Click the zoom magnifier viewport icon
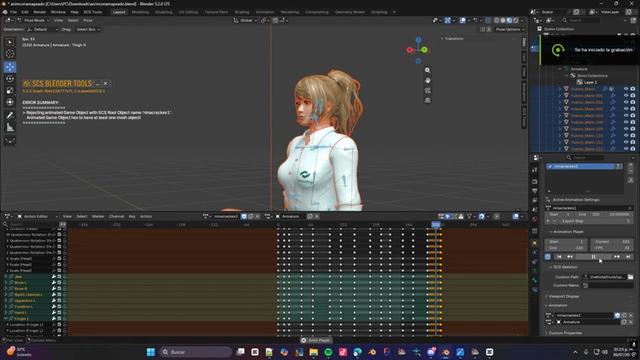This screenshot has width=640, height=360. [x=427, y=70]
